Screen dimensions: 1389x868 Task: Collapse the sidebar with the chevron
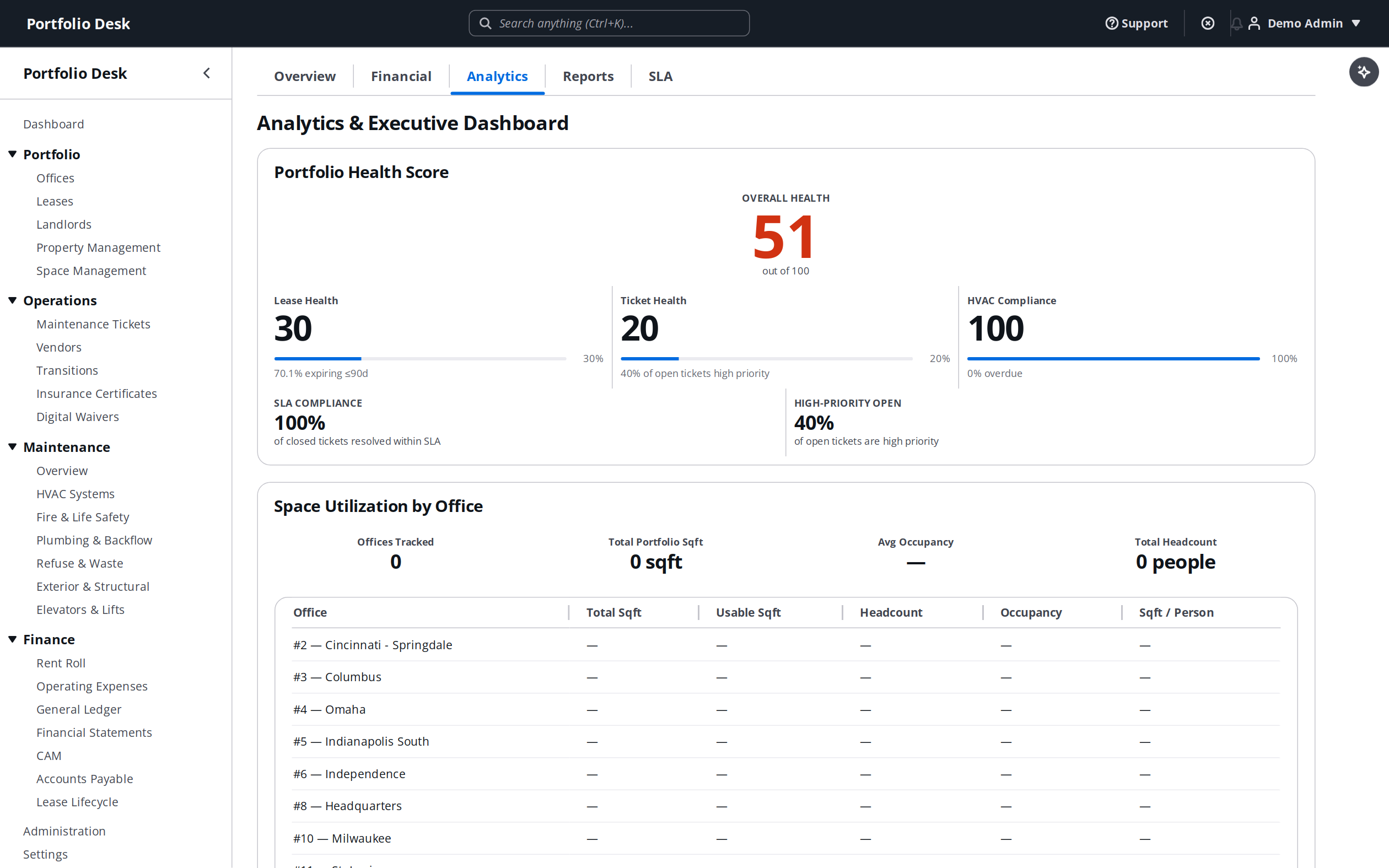(x=207, y=73)
